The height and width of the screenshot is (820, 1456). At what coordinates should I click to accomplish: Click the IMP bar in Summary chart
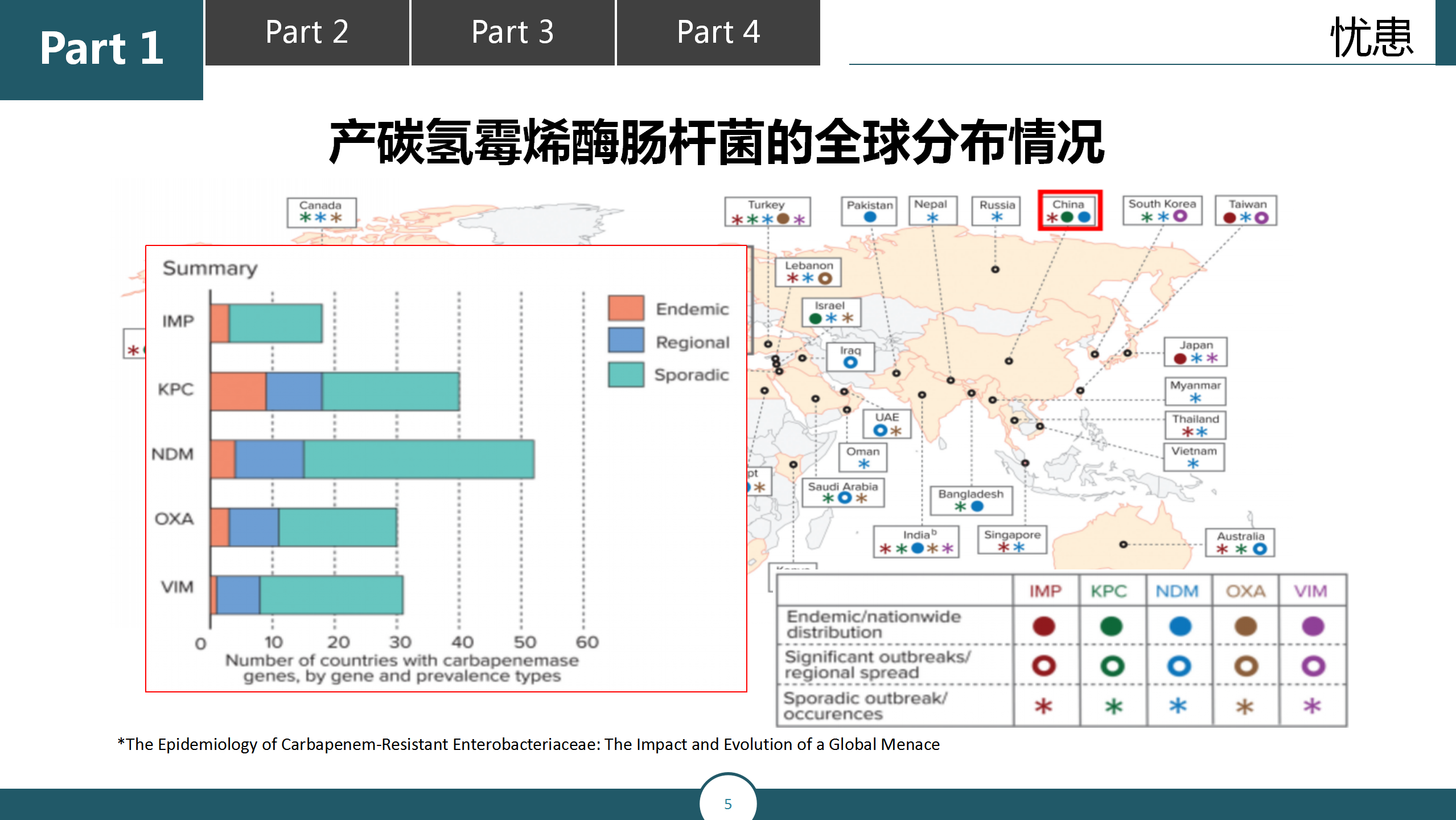click(266, 323)
